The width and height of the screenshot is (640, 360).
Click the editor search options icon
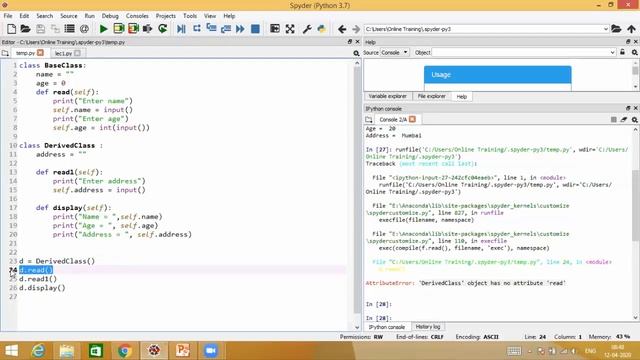(x=356, y=53)
